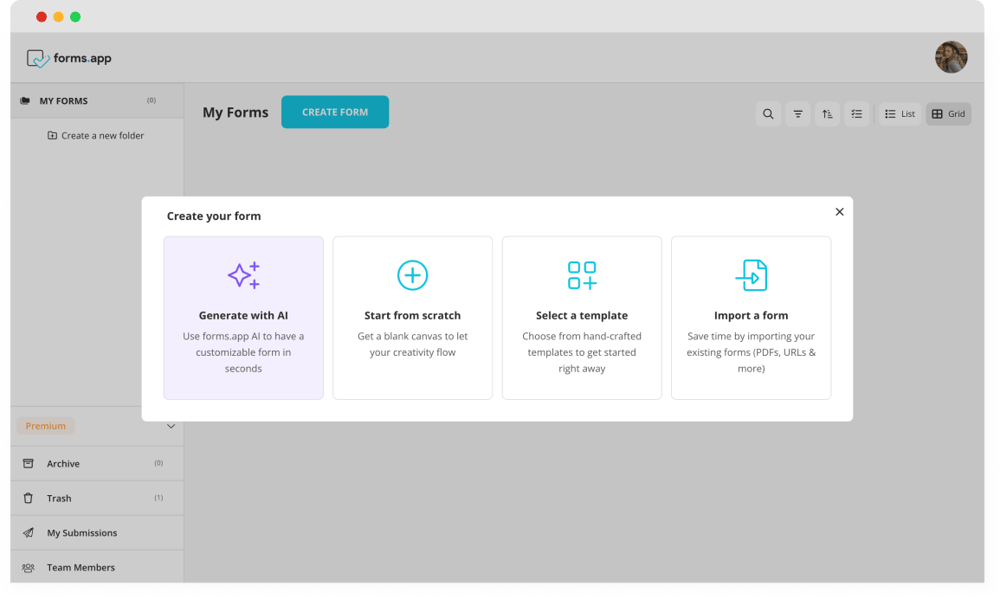Expand the Premium section chevron
Viewport: 1000px width, 599px height.
click(x=170, y=426)
